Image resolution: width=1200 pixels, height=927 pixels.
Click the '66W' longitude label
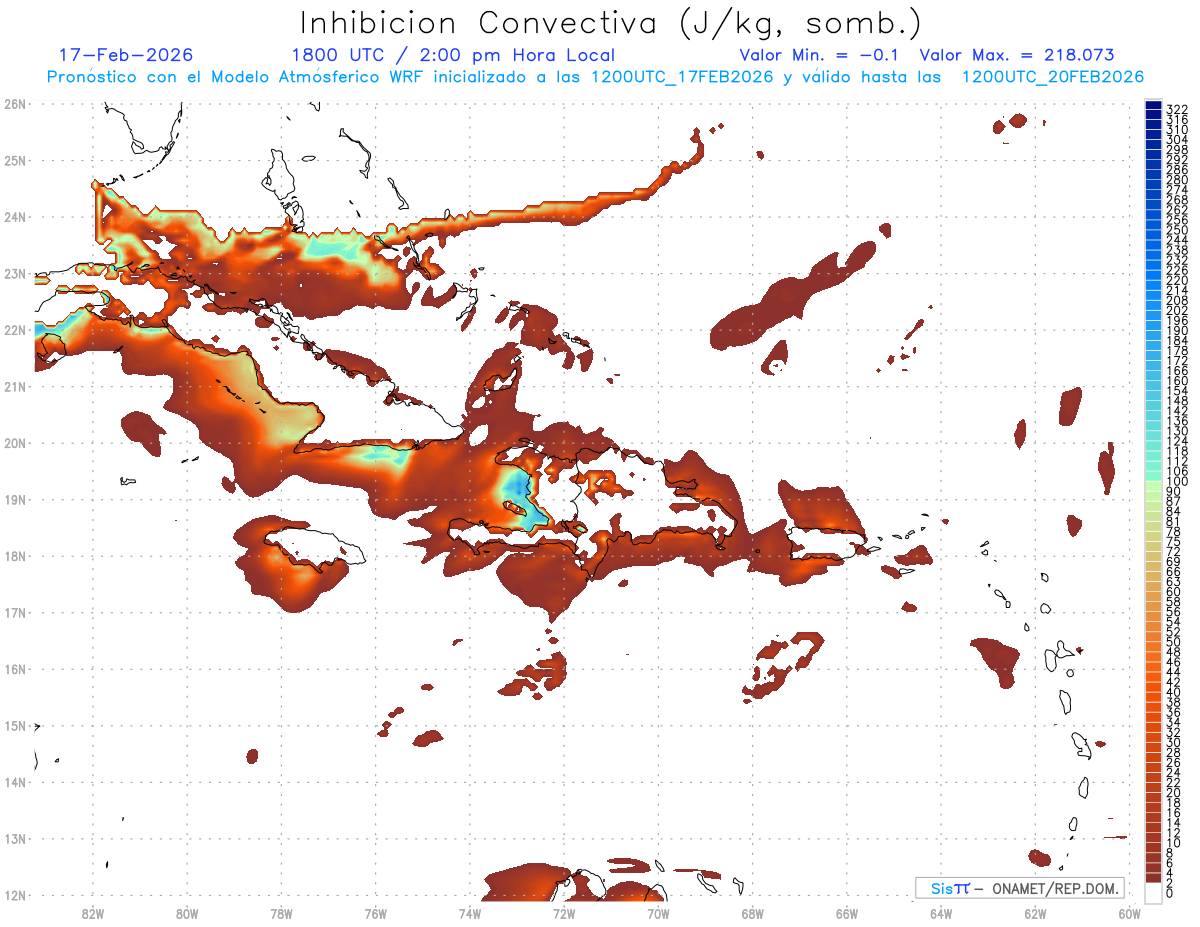[847, 913]
